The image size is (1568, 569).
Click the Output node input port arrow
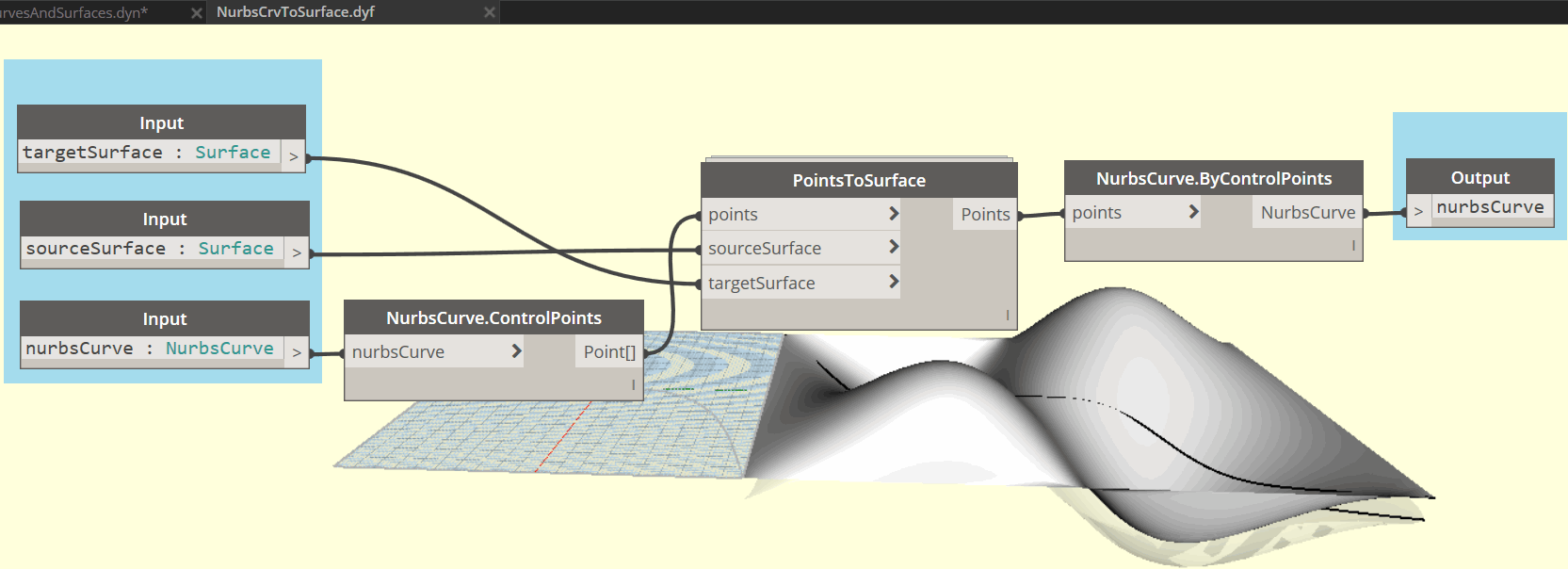[1418, 211]
